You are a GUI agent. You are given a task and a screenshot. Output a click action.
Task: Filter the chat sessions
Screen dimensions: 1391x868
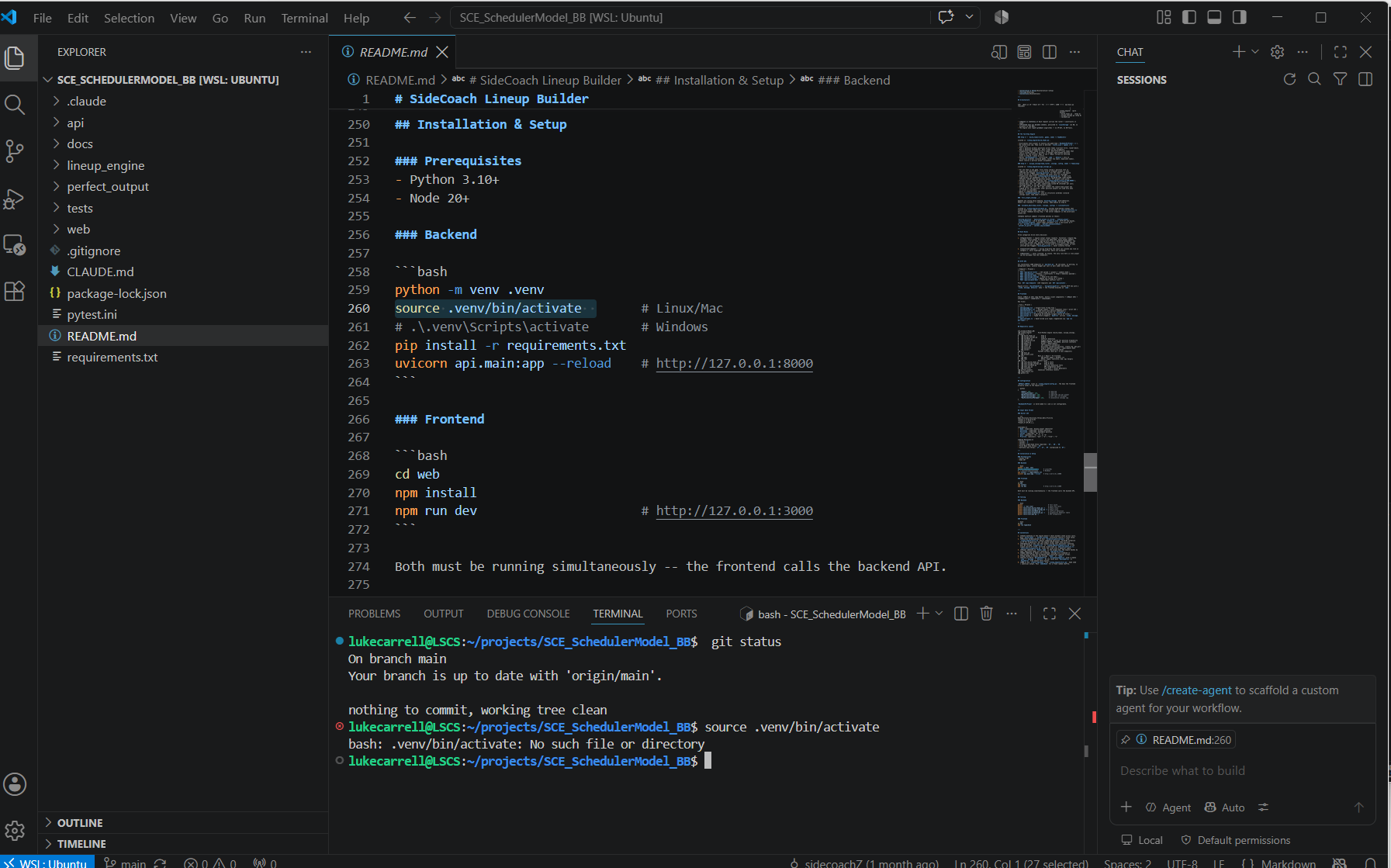tap(1340, 79)
